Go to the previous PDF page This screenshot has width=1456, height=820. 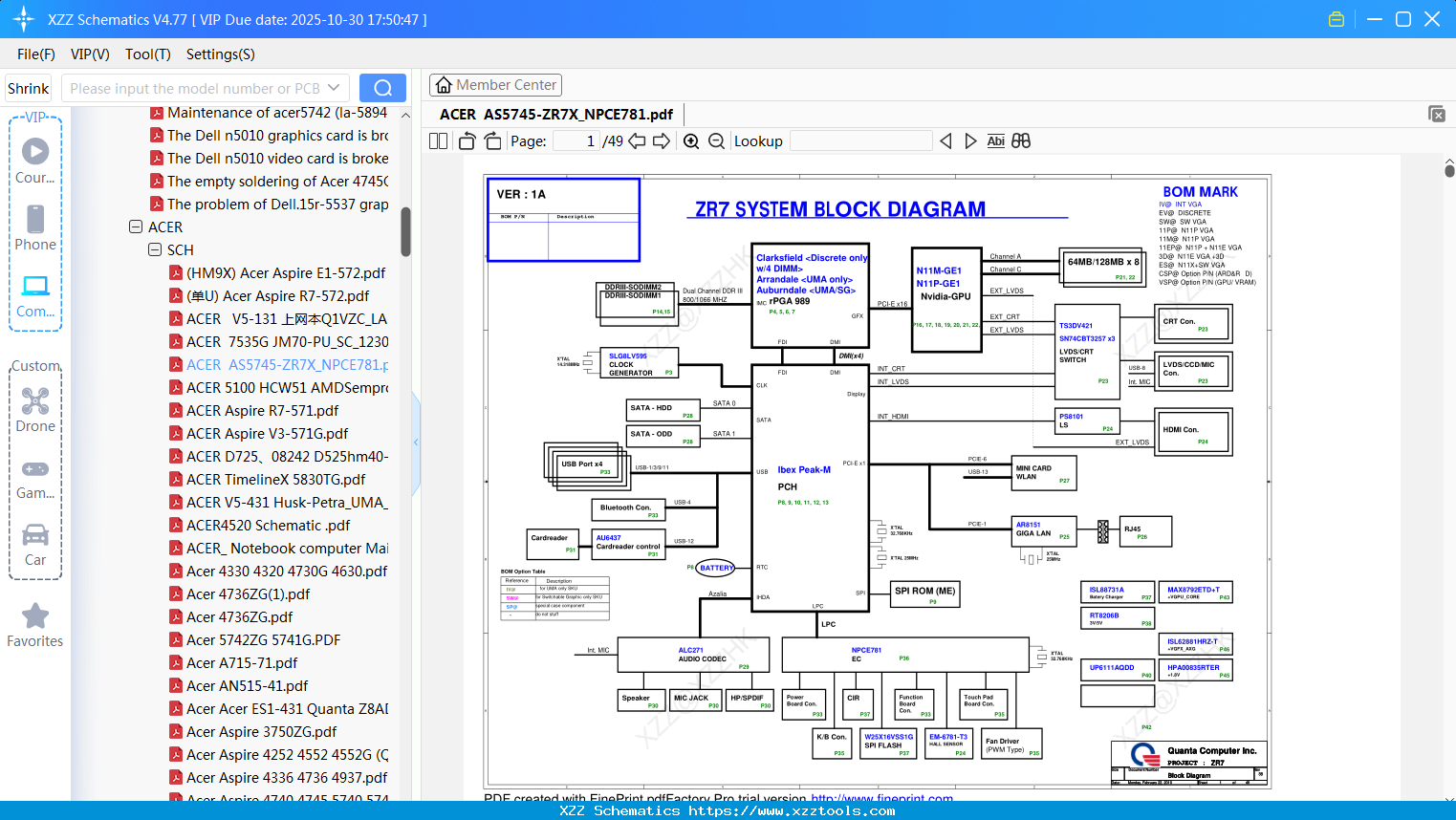tap(637, 141)
